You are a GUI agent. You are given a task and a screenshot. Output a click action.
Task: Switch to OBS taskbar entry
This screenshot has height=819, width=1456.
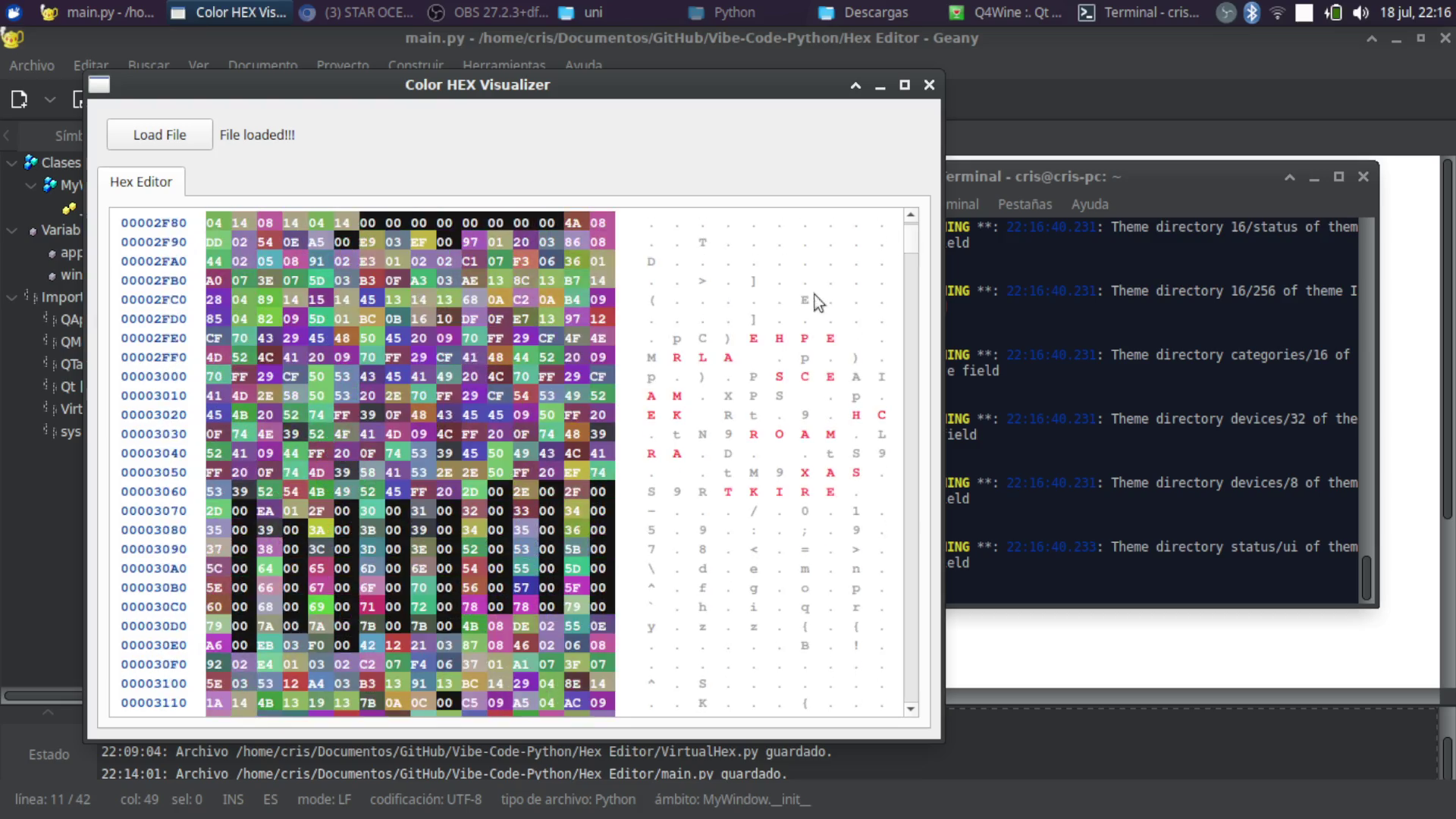[487, 12]
